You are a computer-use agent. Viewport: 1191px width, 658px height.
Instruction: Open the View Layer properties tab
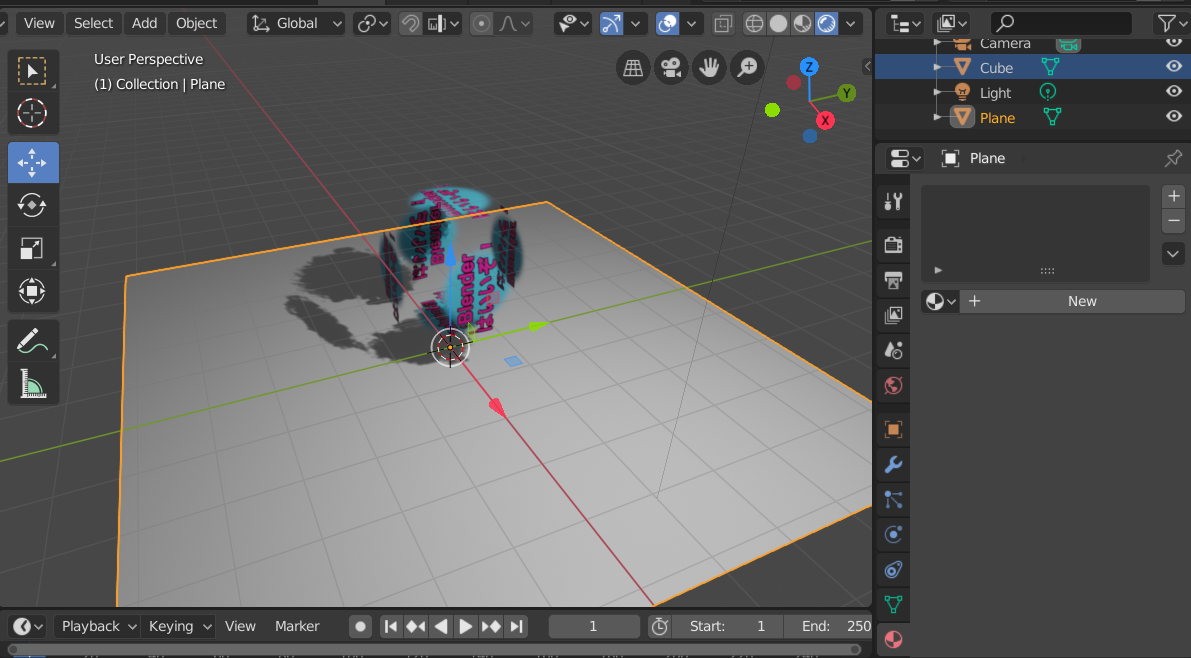point(893,315)
